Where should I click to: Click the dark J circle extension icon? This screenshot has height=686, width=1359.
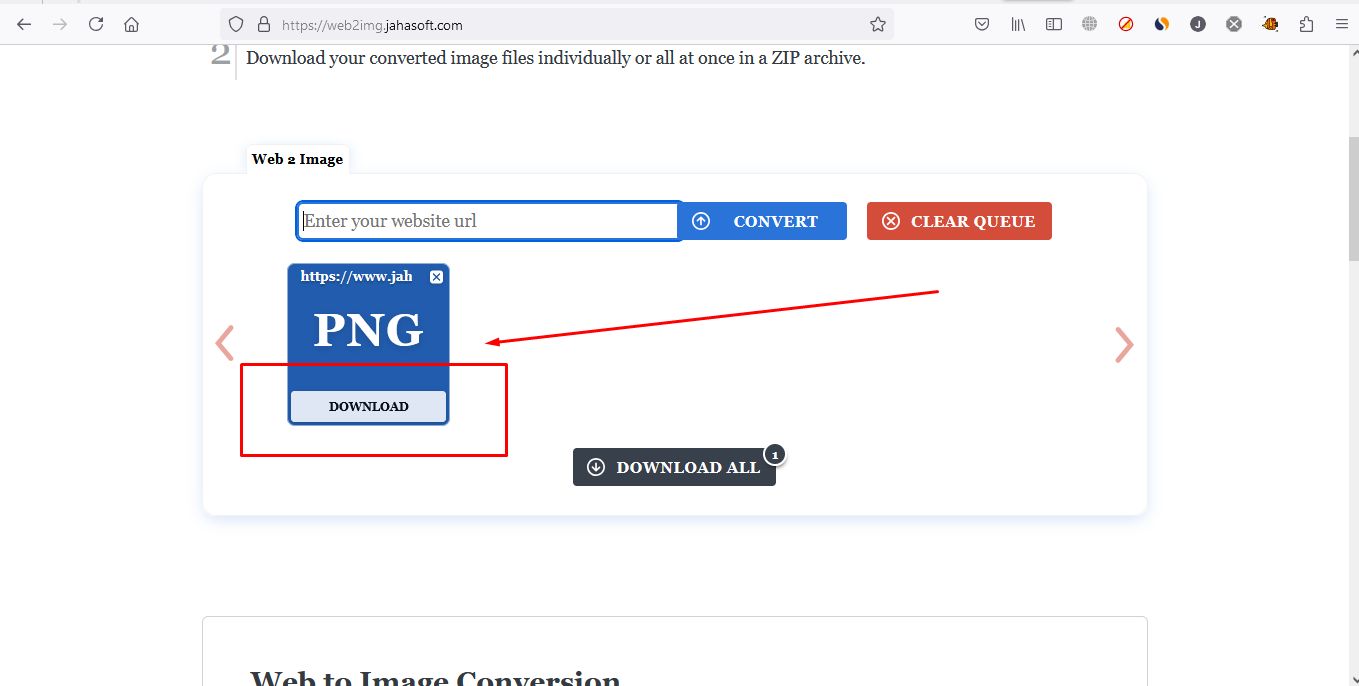(1198, 24)
